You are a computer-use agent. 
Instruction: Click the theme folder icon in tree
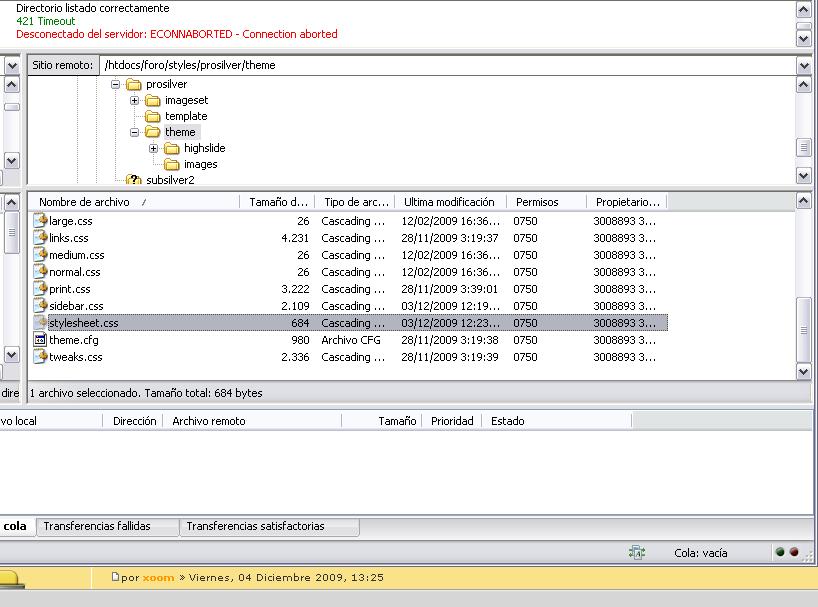153,132
